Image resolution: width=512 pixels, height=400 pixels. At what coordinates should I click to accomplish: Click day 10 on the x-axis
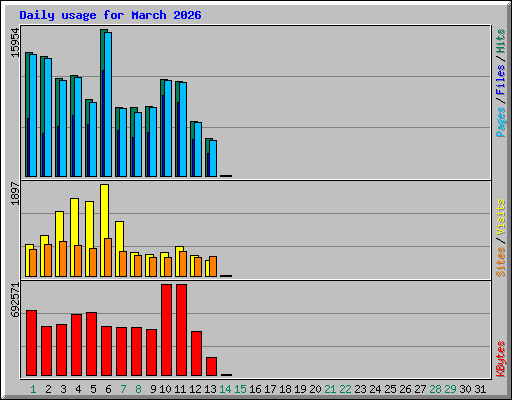(165, 389)
